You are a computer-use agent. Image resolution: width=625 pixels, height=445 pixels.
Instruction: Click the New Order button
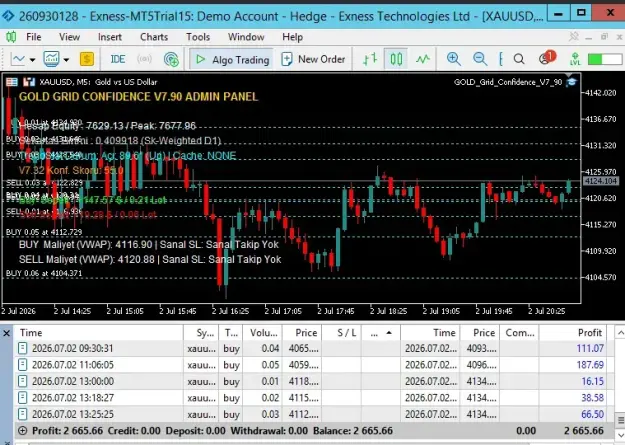(313, 59)
